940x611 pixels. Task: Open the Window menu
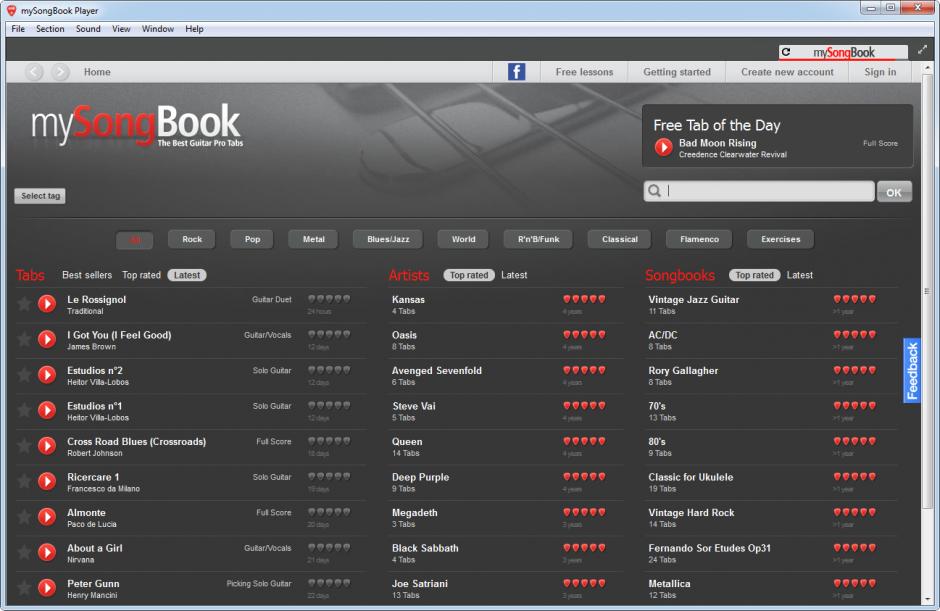click(158, 29)
